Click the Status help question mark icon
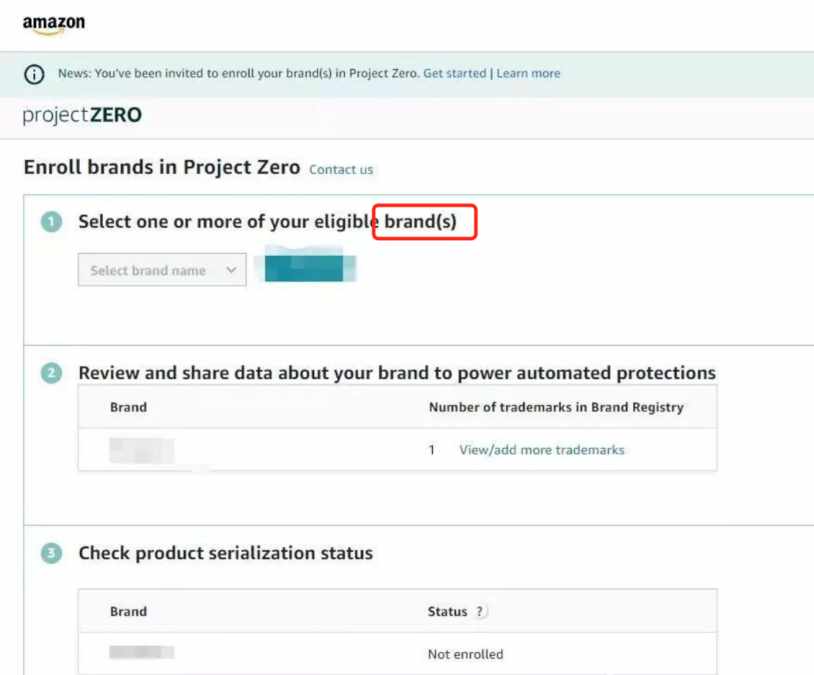 [x=480, y=612]
